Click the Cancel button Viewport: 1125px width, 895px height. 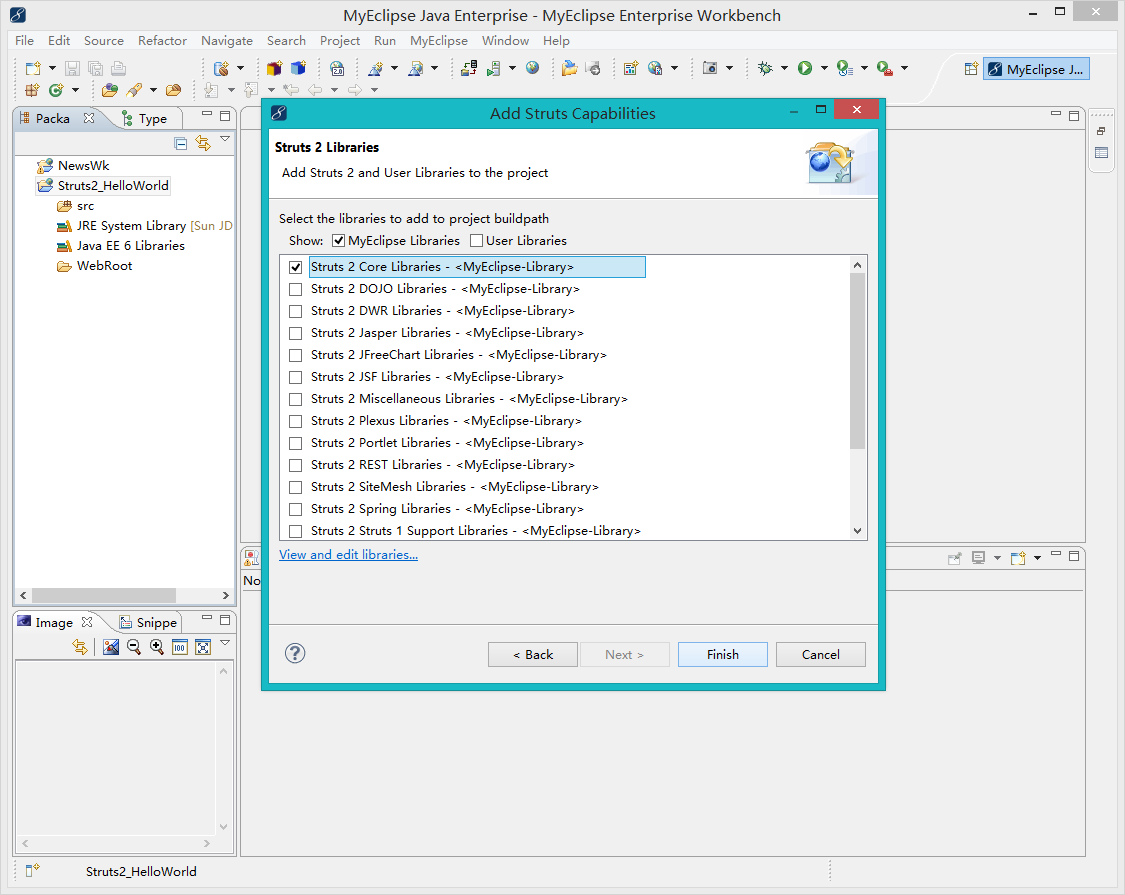821,655
